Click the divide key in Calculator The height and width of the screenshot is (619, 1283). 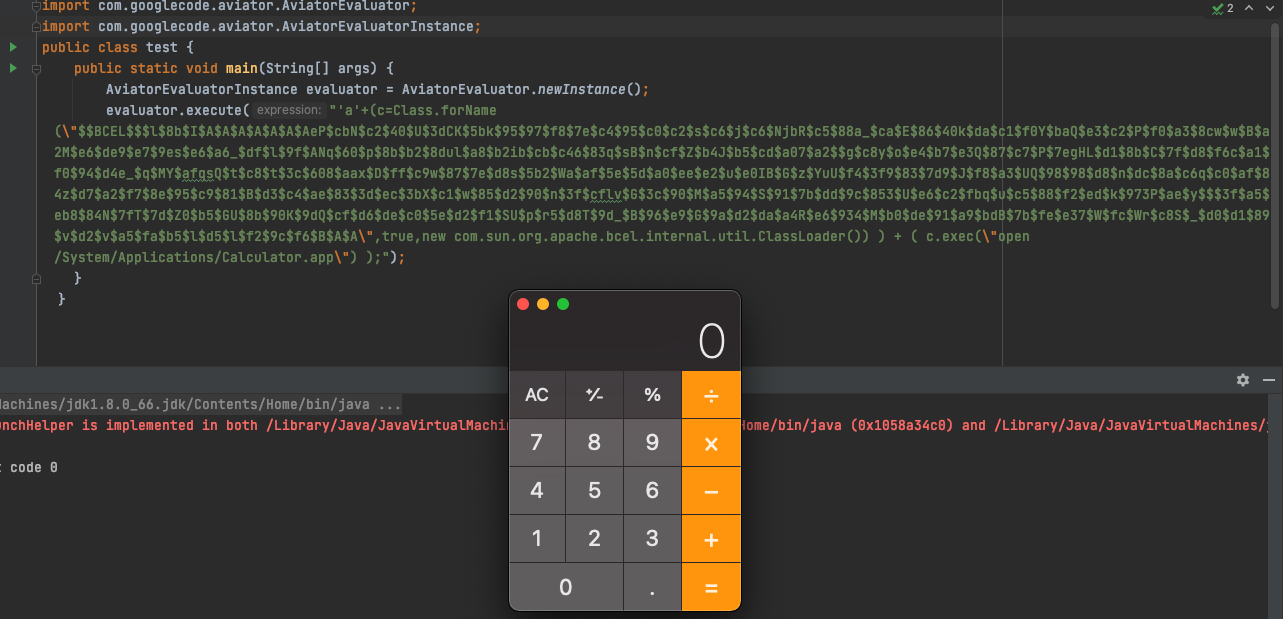click(x=711, y=395)
